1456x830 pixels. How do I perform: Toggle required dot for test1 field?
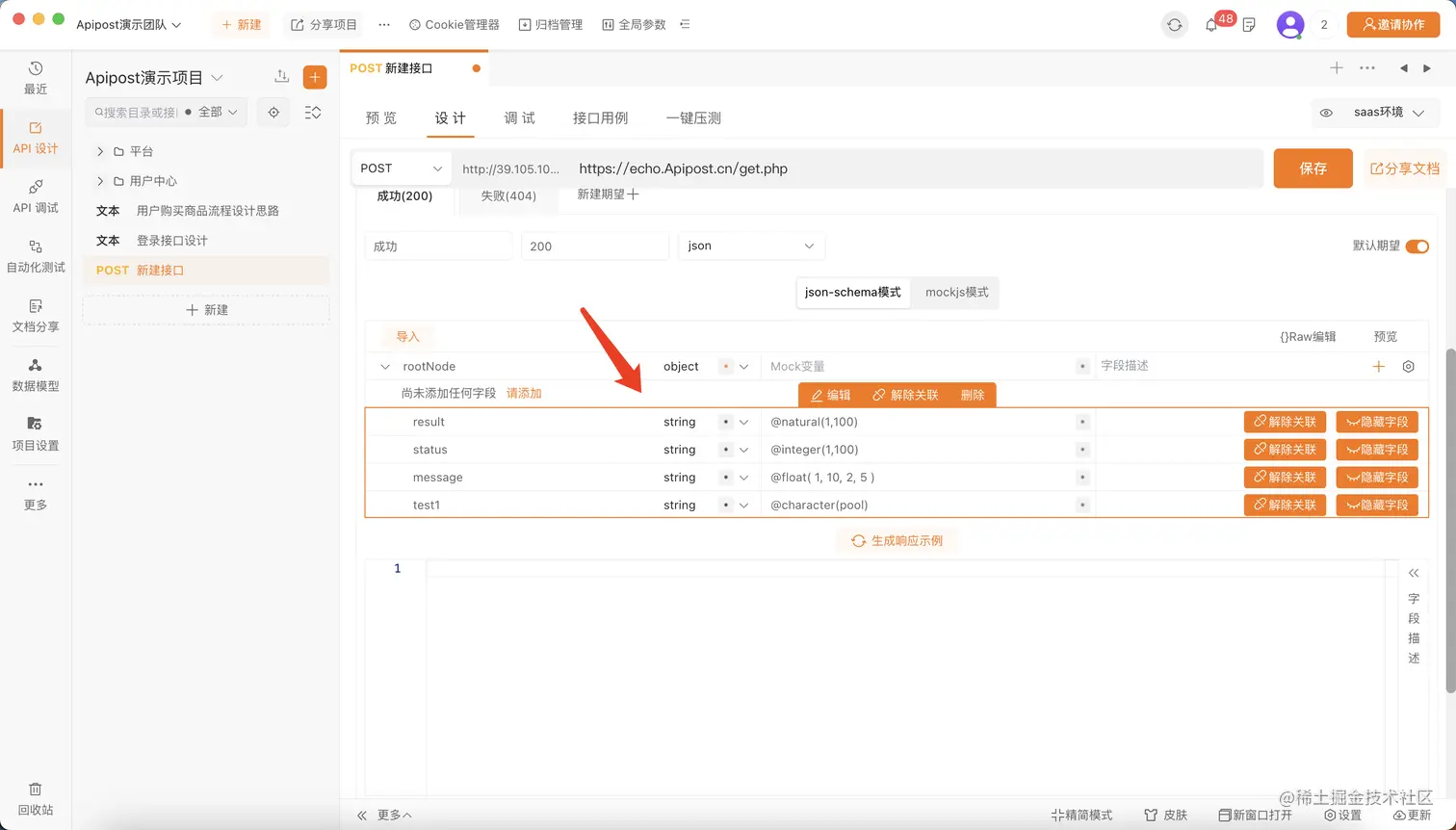[x=726, y=506]
